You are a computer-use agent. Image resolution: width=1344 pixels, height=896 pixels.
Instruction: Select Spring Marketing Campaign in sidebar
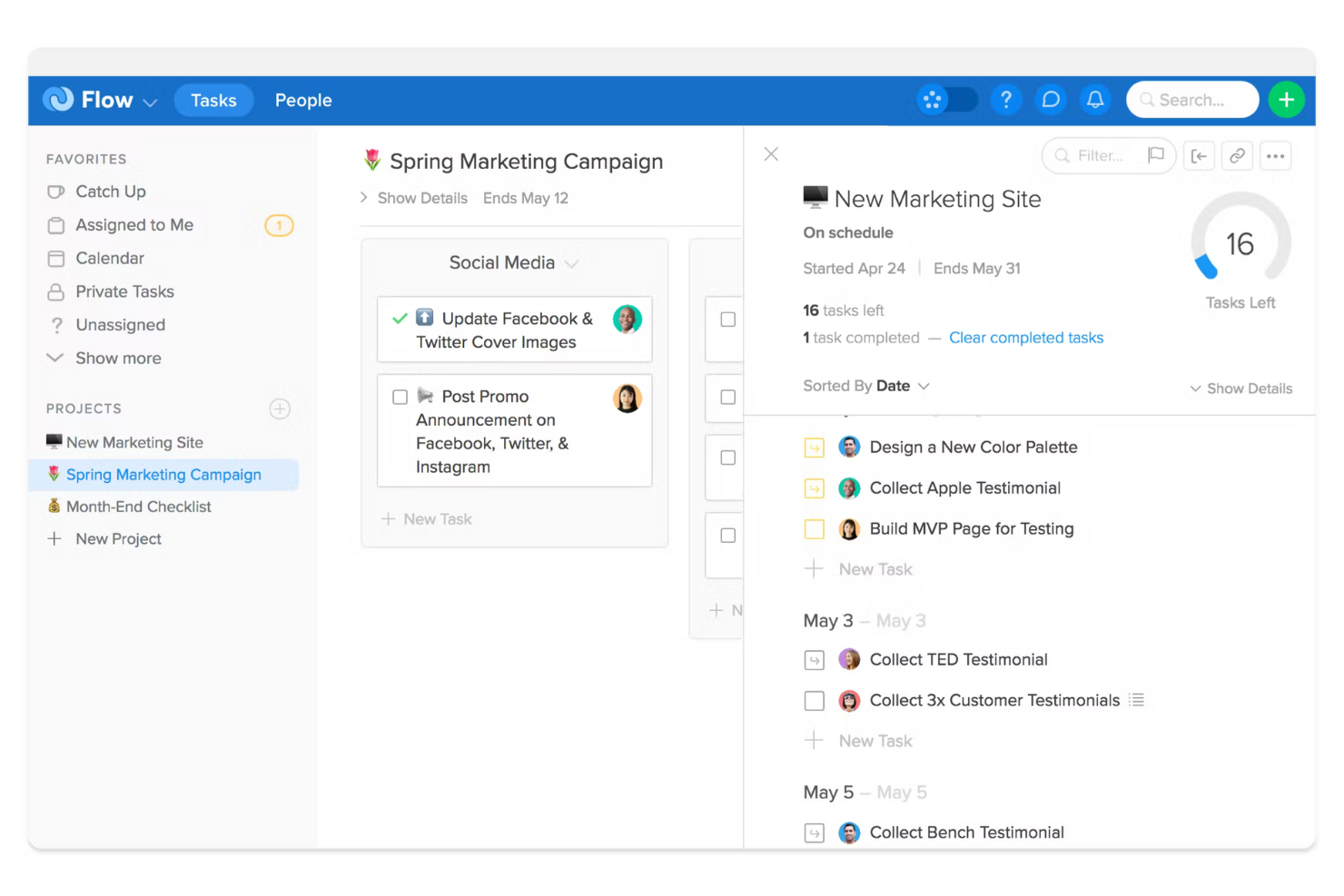coord(163,475)
